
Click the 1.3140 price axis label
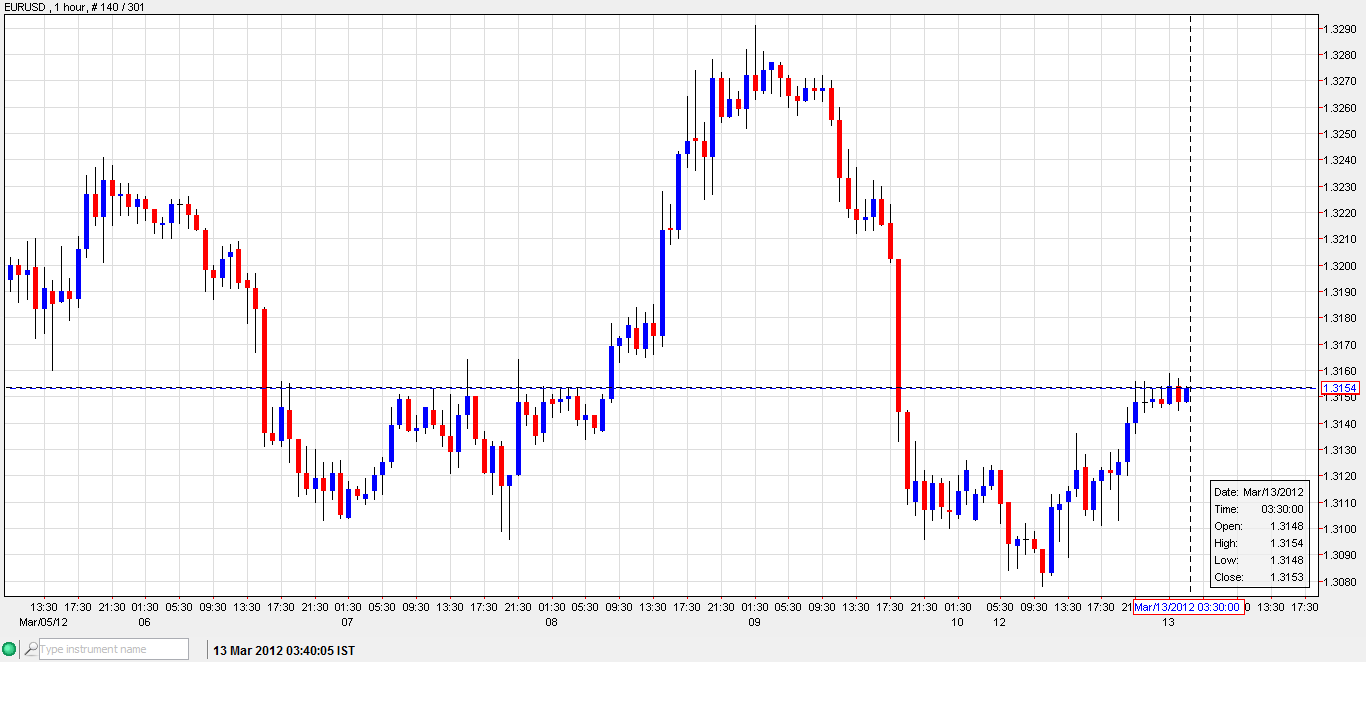[x=1341, y=424]
